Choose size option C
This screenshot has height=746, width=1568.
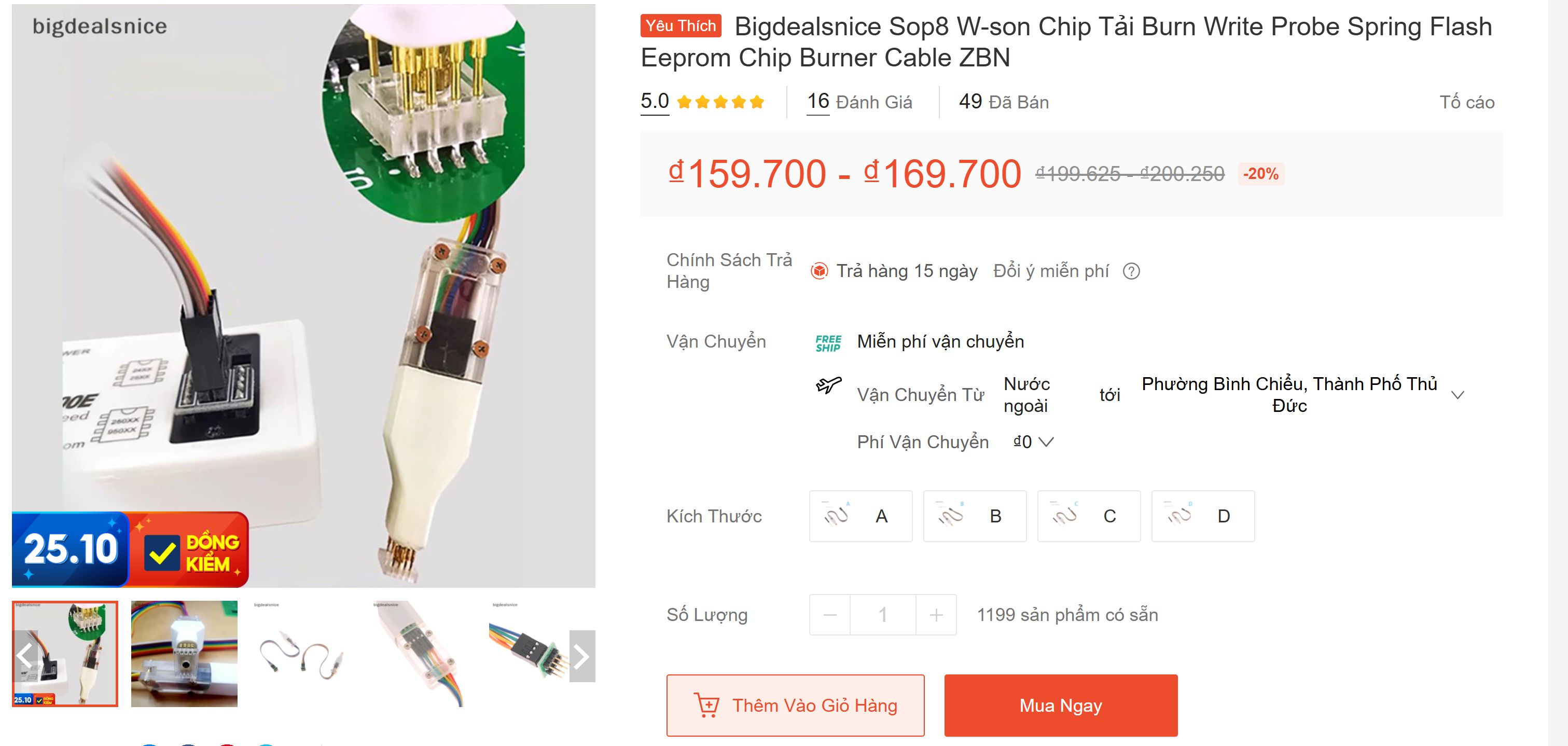pyautogui.click(x=1089, y=516)
